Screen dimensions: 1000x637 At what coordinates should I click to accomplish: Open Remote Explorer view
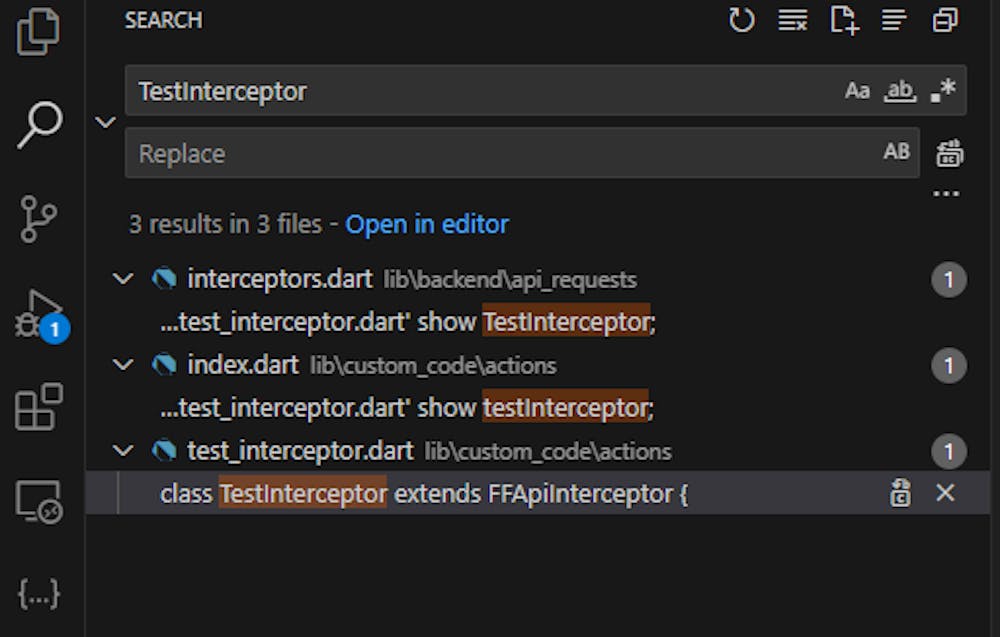click(39, 500)
